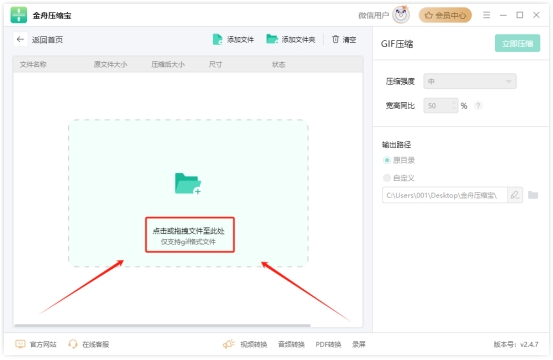Open the 在线客服 support link

pyautogui.click(x=89, y=344)
